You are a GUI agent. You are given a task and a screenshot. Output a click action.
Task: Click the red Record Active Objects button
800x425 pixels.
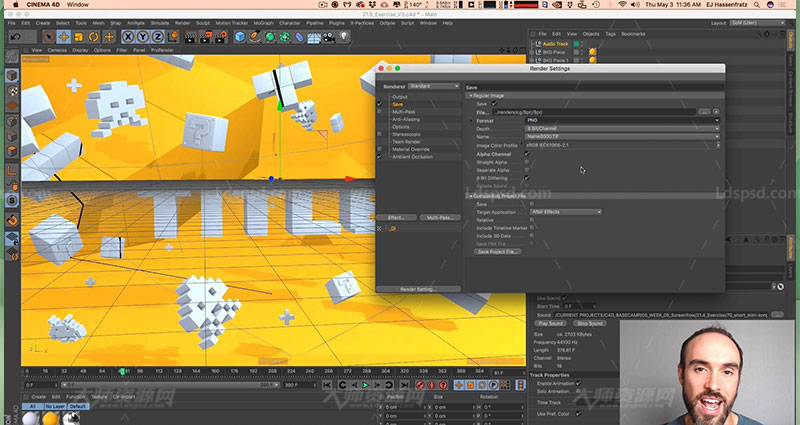point(420,385)
